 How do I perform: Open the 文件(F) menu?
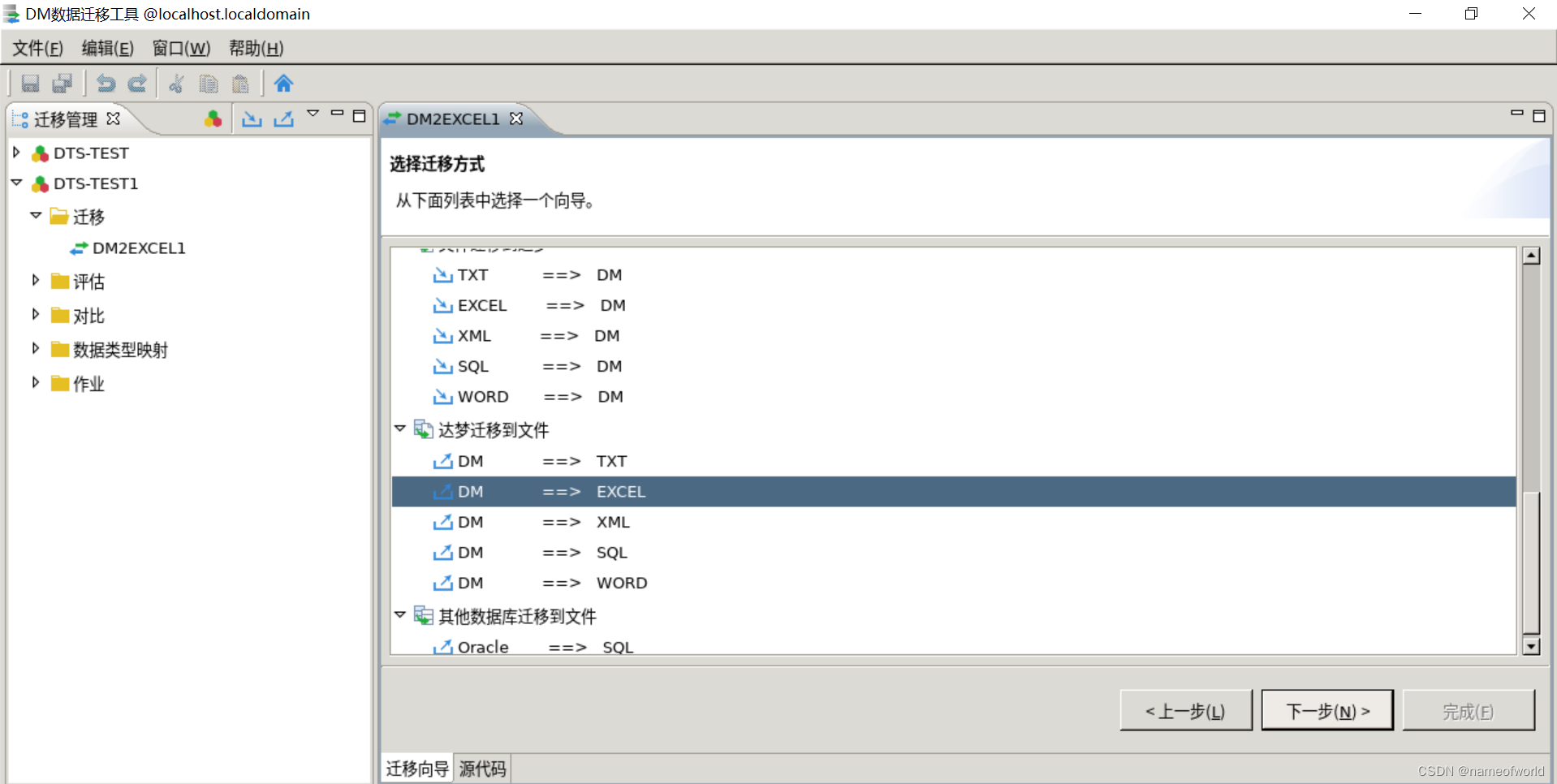[37, 48]
